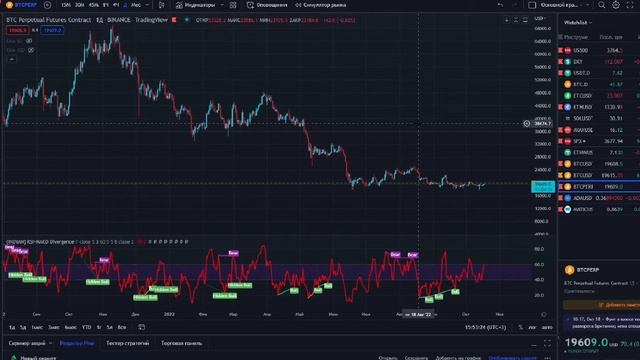
Task: Select the monthly (Мес) timeframe
Action: click(x=136, y=5)
